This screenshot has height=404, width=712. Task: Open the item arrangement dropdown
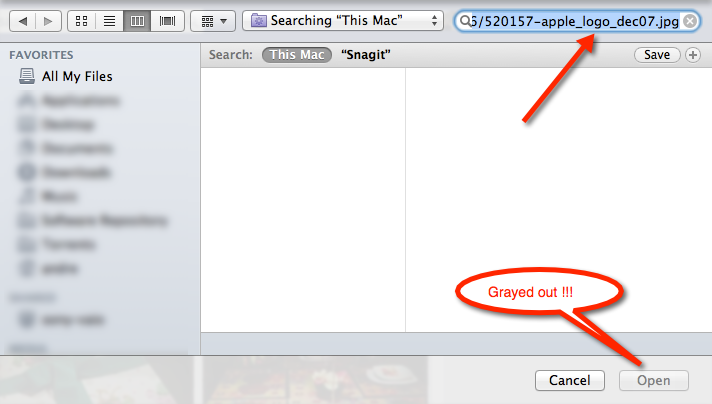pos(213,21)
